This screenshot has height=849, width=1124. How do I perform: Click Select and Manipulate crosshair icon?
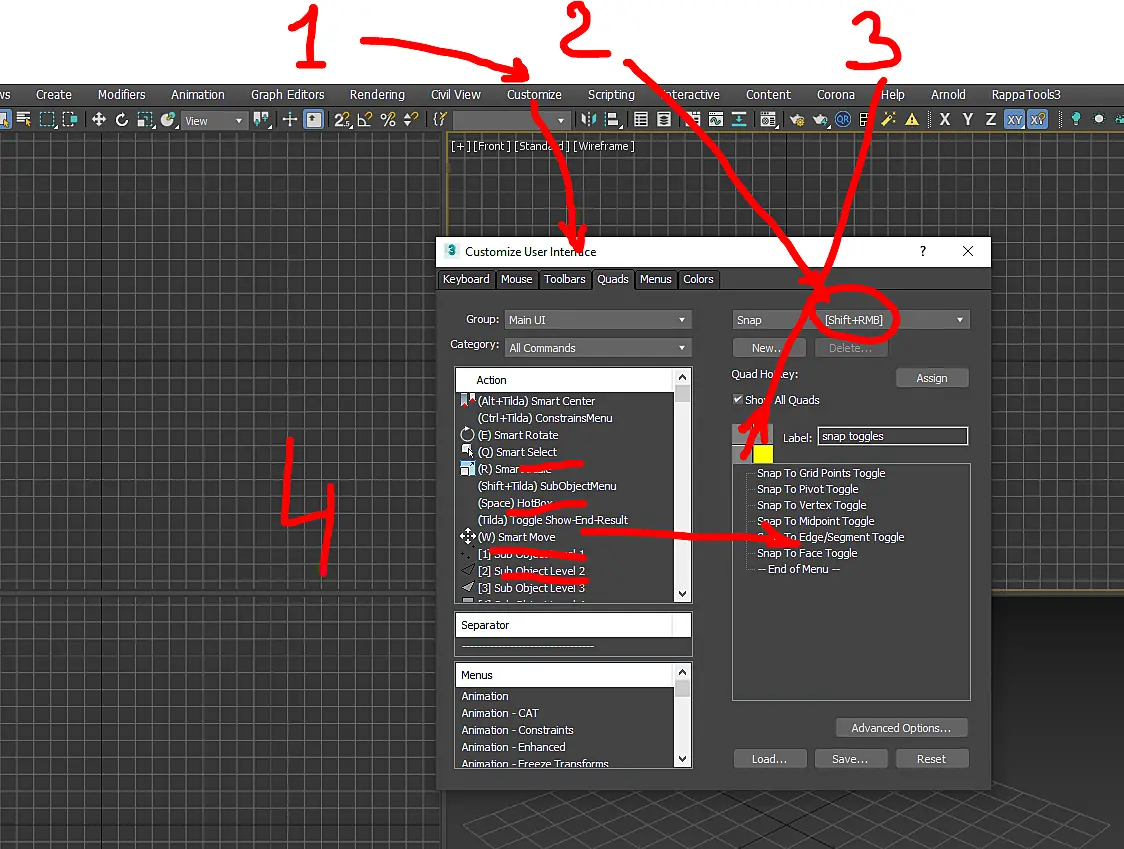tap(290, 120)
